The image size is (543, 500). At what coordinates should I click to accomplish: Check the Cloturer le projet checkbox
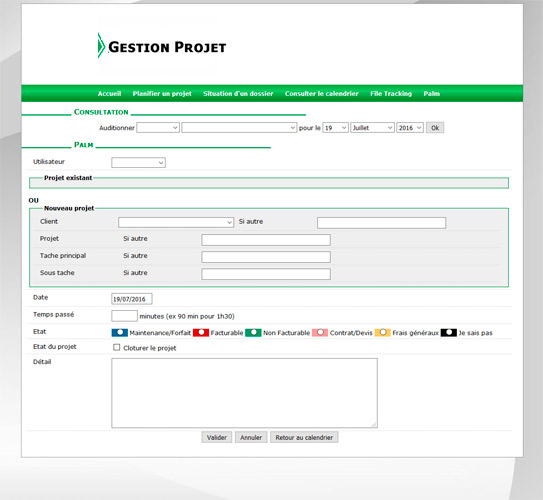[117, 347]
